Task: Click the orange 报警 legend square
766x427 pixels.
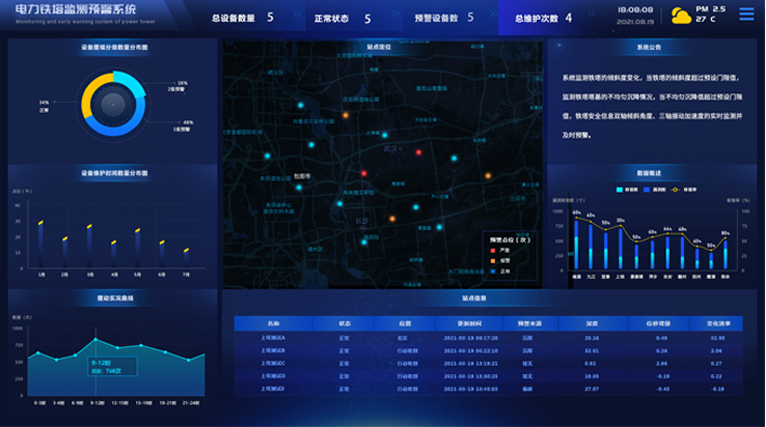Action: click(492, 260)
